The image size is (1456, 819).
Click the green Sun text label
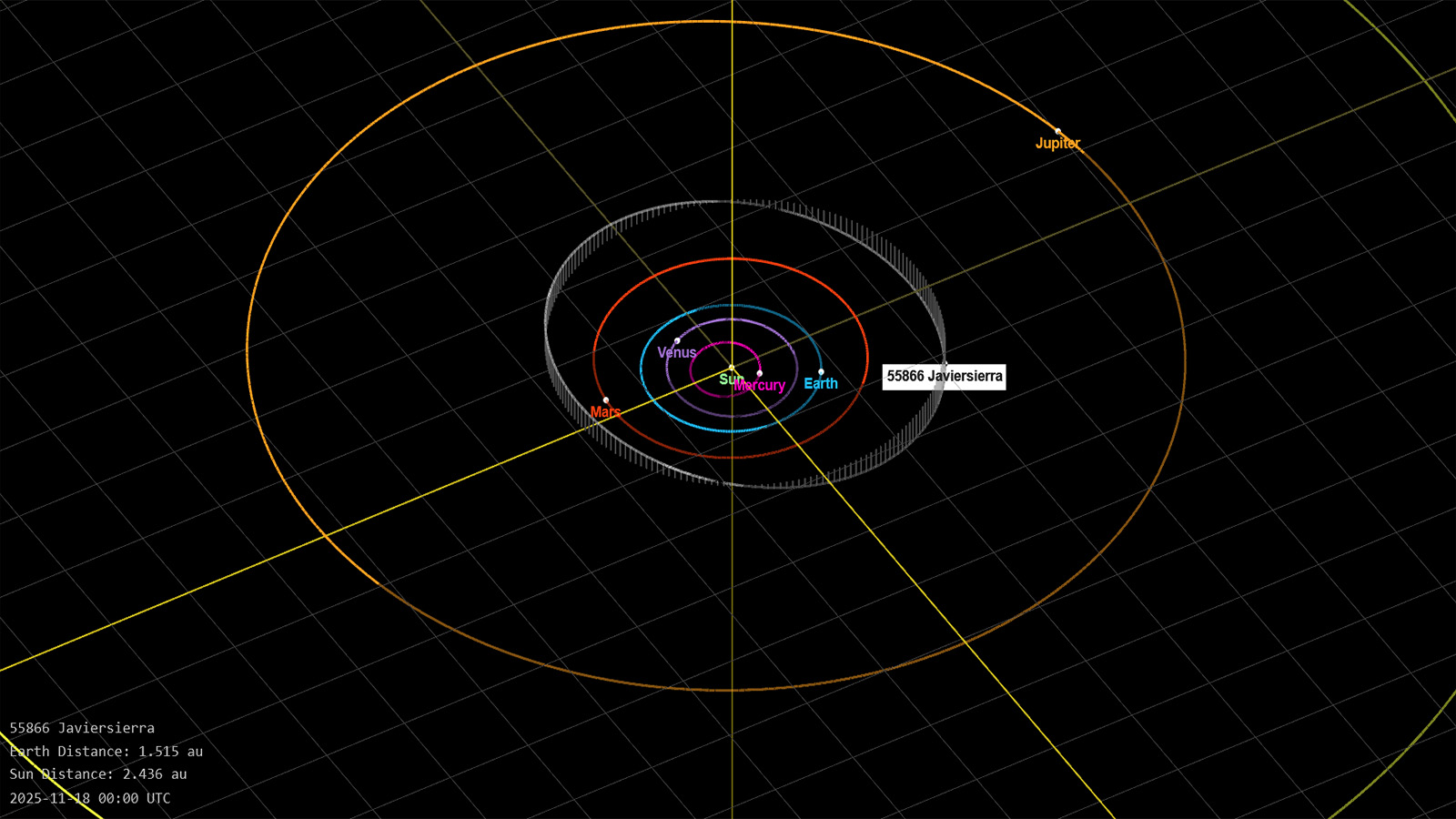[x=728, y=379]
